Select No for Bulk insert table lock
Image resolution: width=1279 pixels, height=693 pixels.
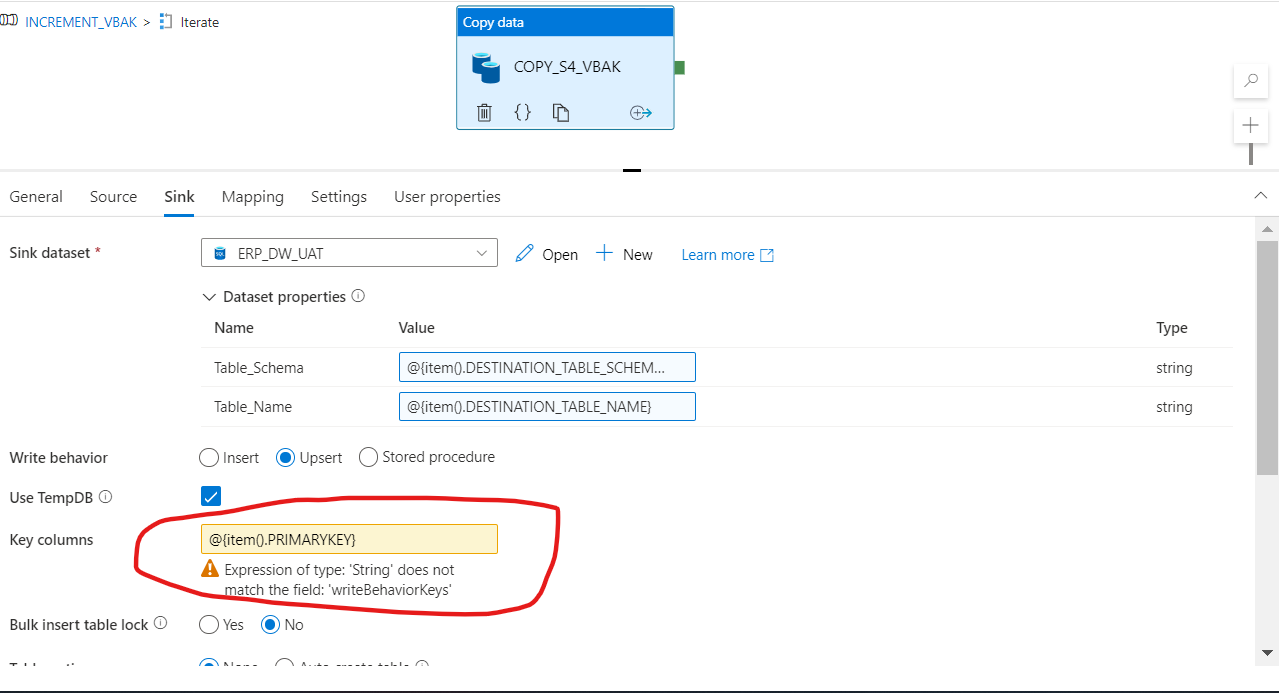(271, 624)
